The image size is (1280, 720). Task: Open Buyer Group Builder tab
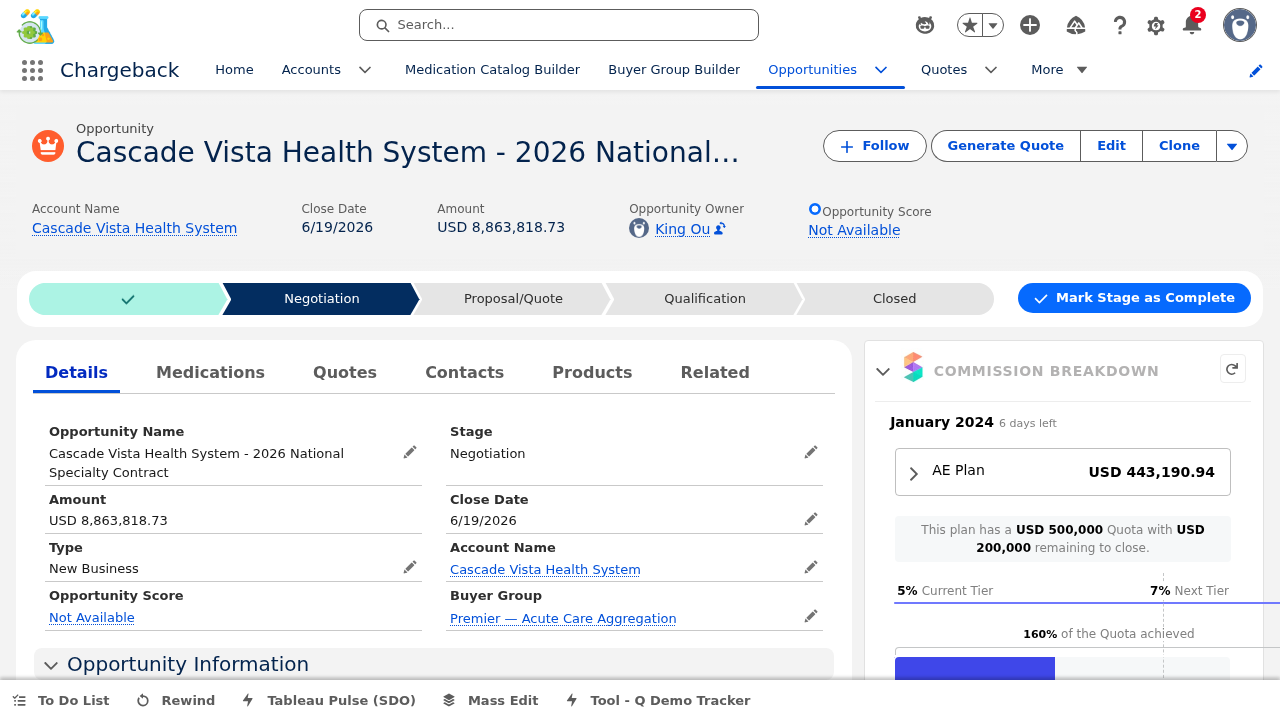[674, 70]
